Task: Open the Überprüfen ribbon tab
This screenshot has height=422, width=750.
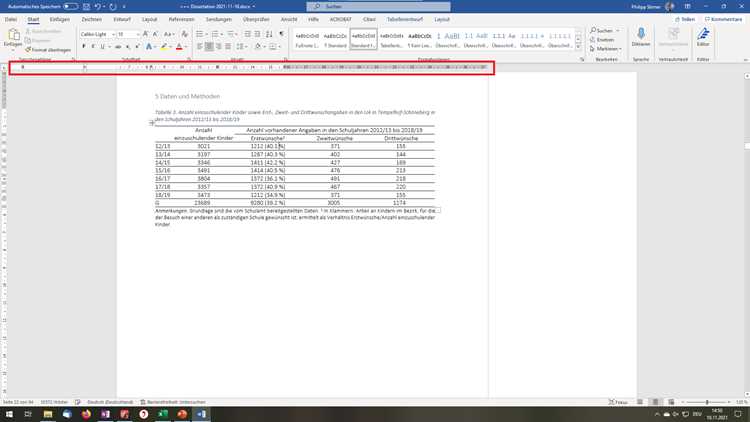Action: 256,20
